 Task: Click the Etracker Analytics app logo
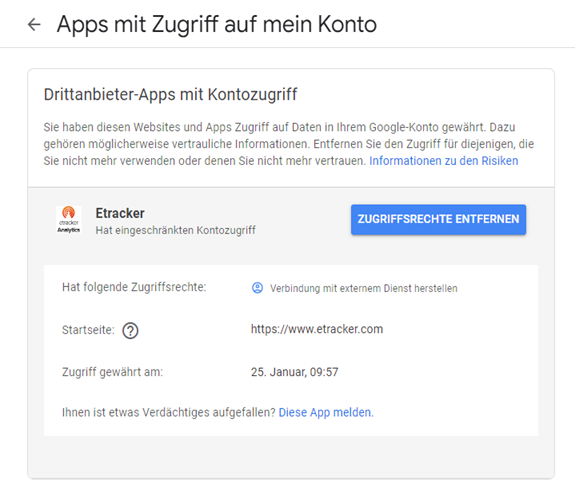click(69, 219)
